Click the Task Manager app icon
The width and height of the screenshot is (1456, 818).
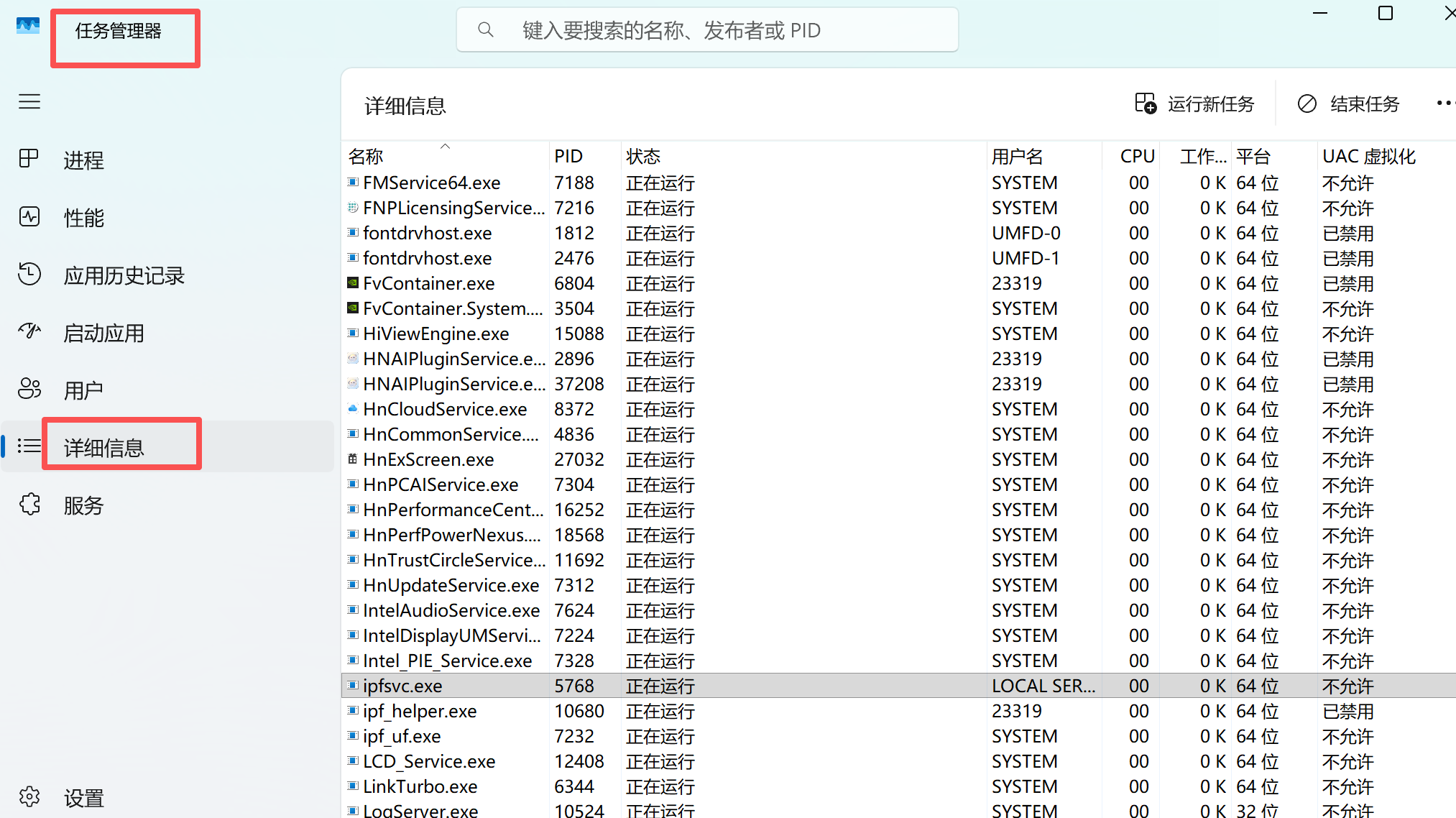coord(28,27)
